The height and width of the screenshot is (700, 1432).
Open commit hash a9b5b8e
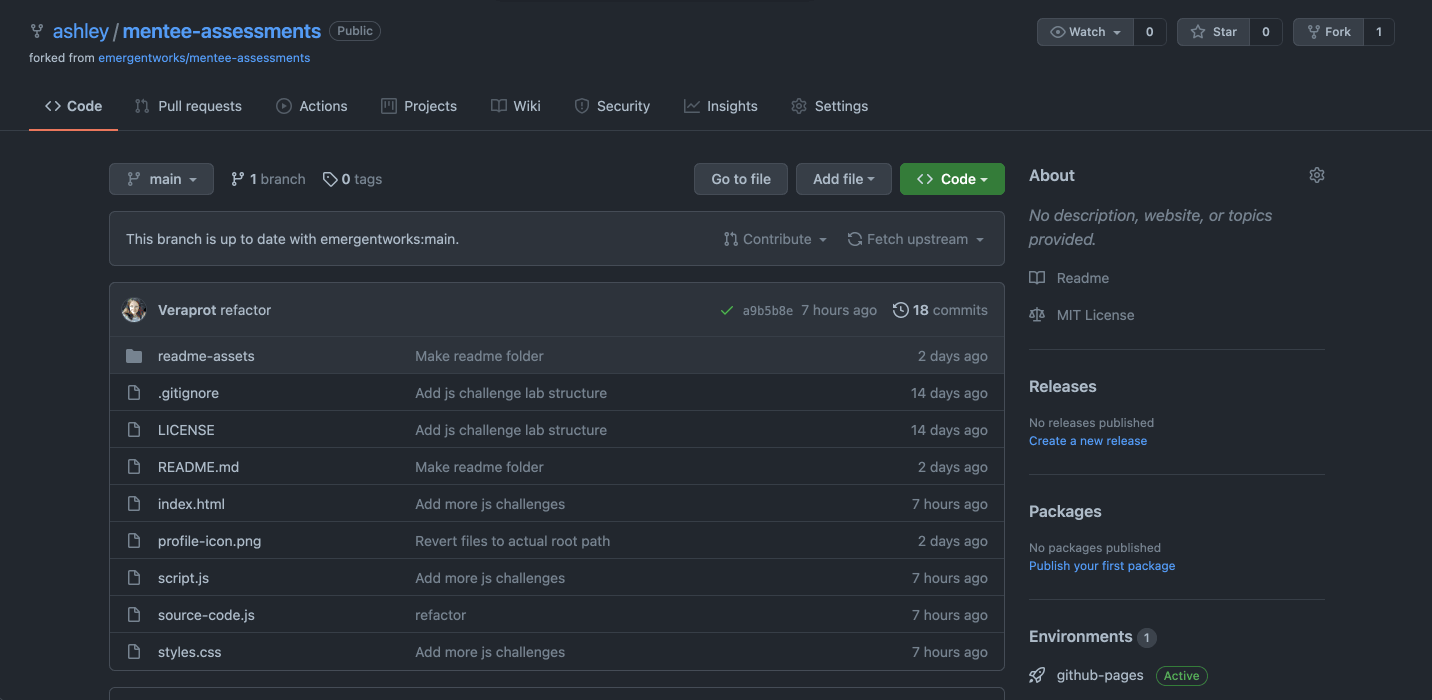[x=768, y=310]
